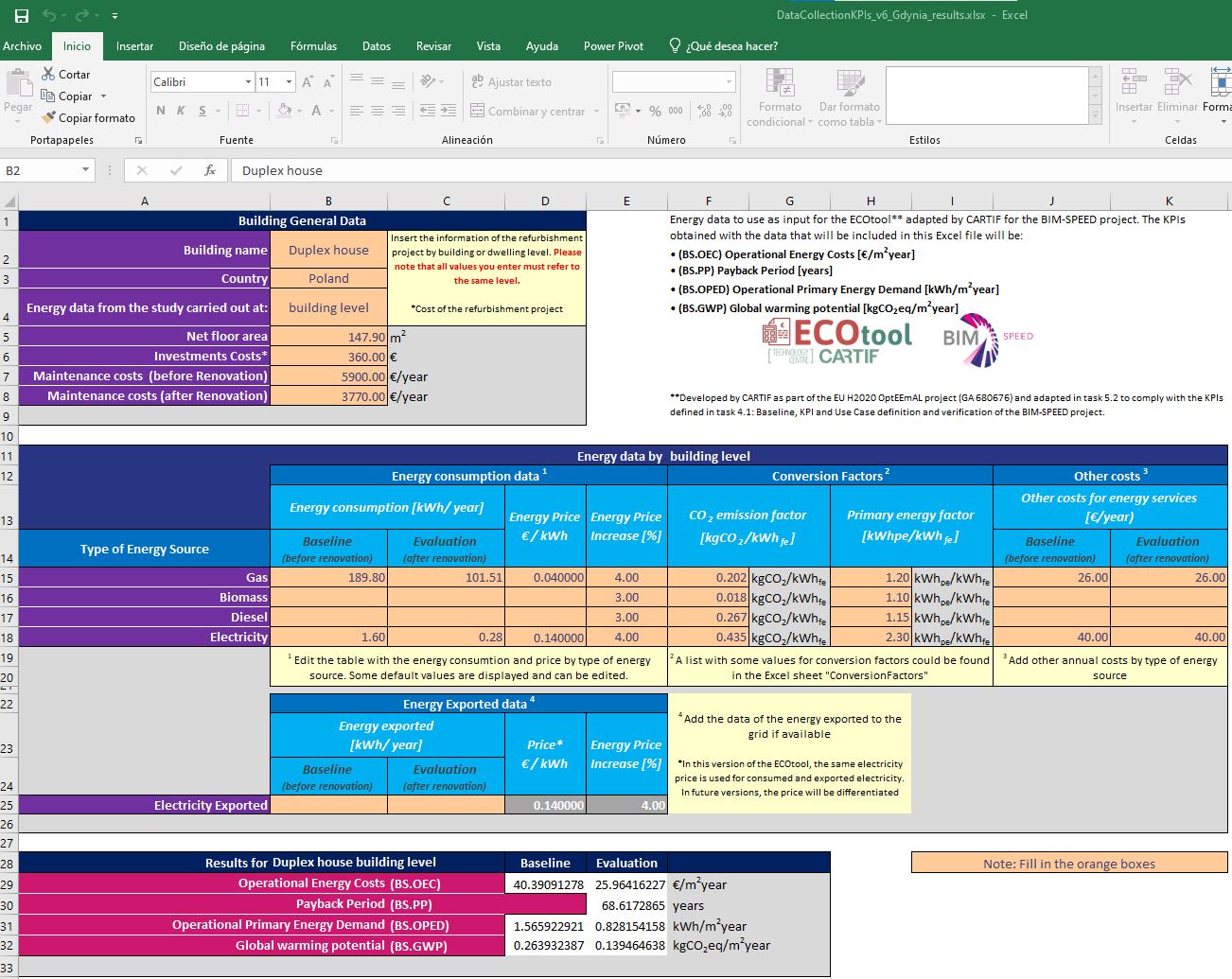Click the Insert Function fx icon
This screenshot has height=979, width=1232.
210,170
